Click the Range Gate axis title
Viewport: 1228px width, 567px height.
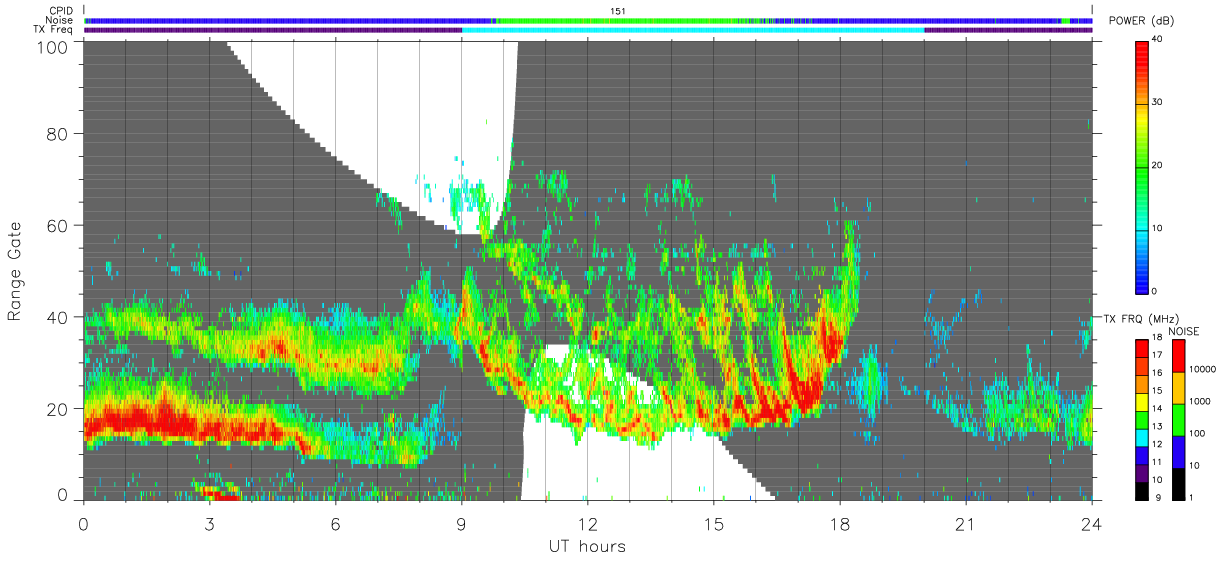click(x=15, y=270)
